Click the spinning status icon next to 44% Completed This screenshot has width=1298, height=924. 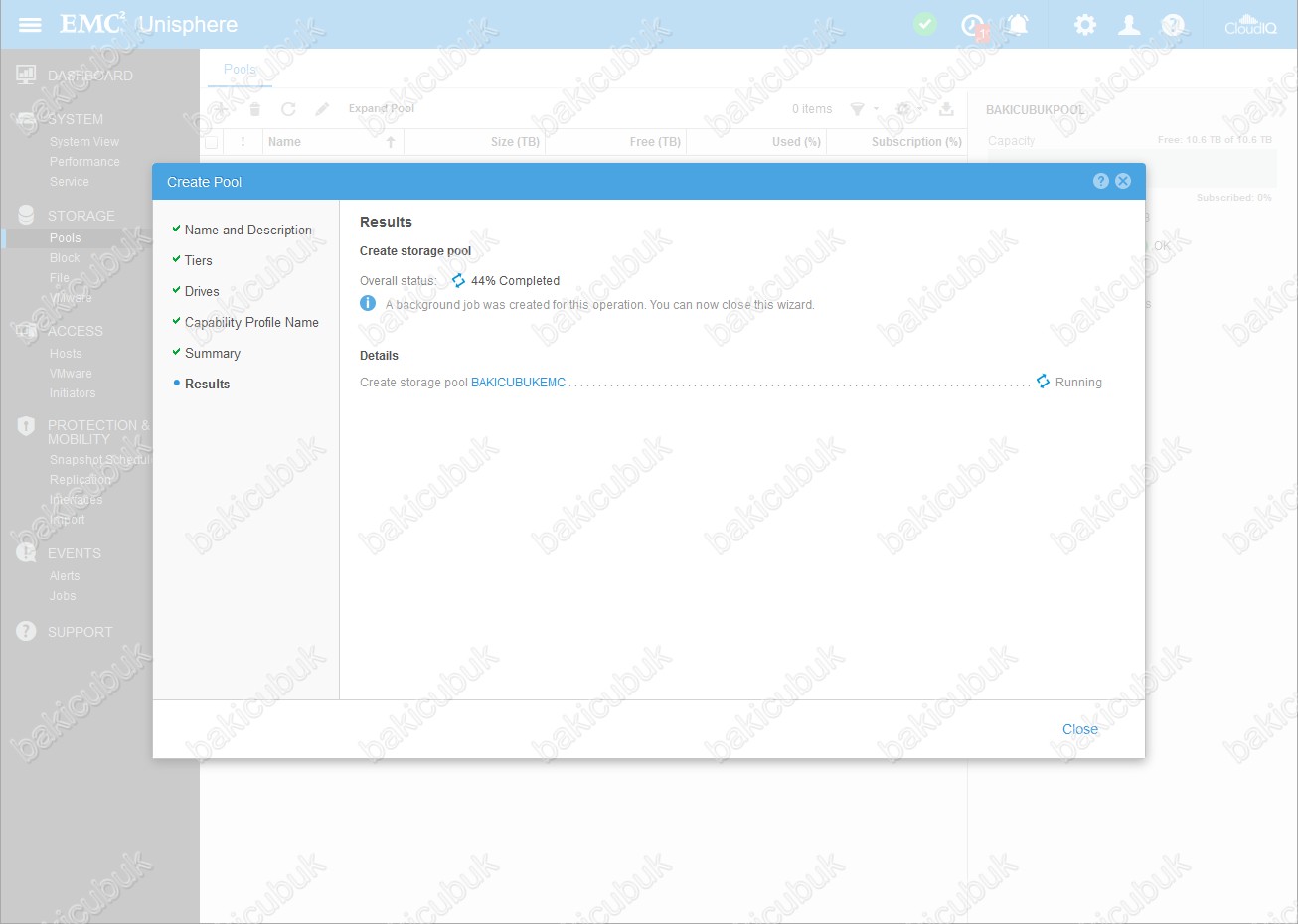click(458, 280)
